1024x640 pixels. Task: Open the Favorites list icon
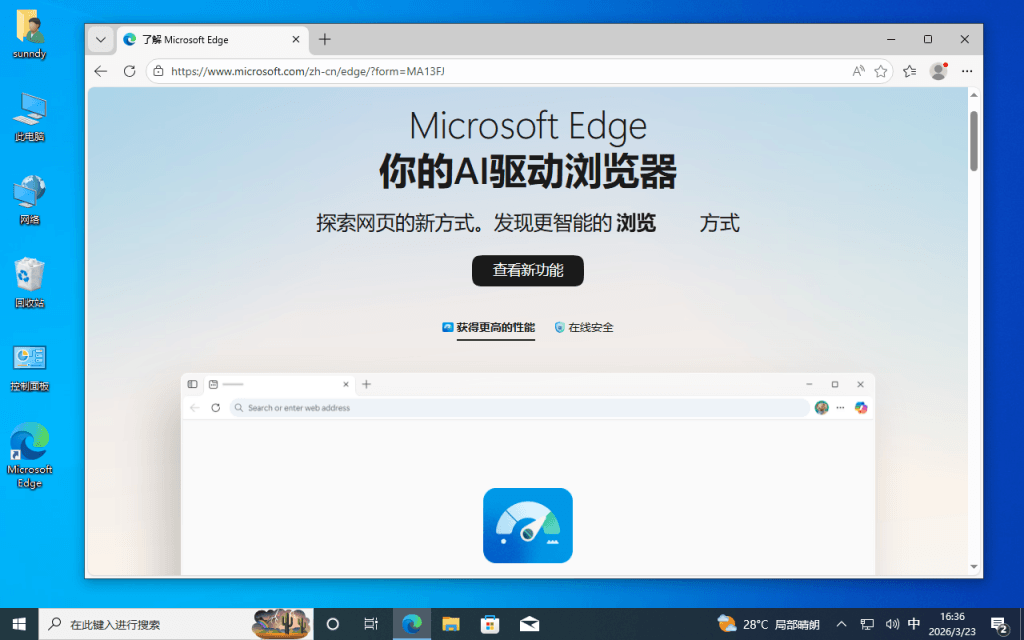coord(910,71)
